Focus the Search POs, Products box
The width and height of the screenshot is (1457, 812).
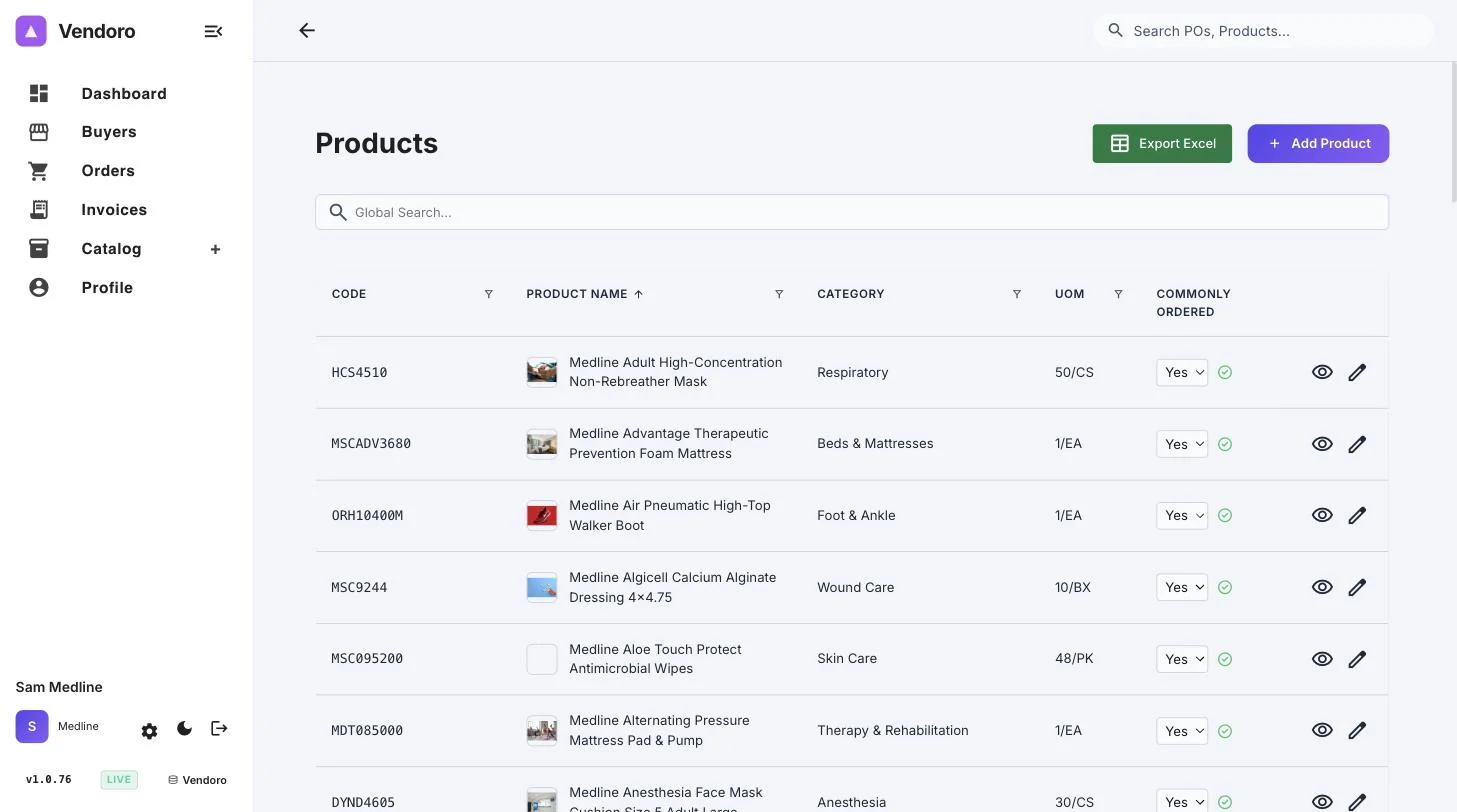pos(1264,31)
